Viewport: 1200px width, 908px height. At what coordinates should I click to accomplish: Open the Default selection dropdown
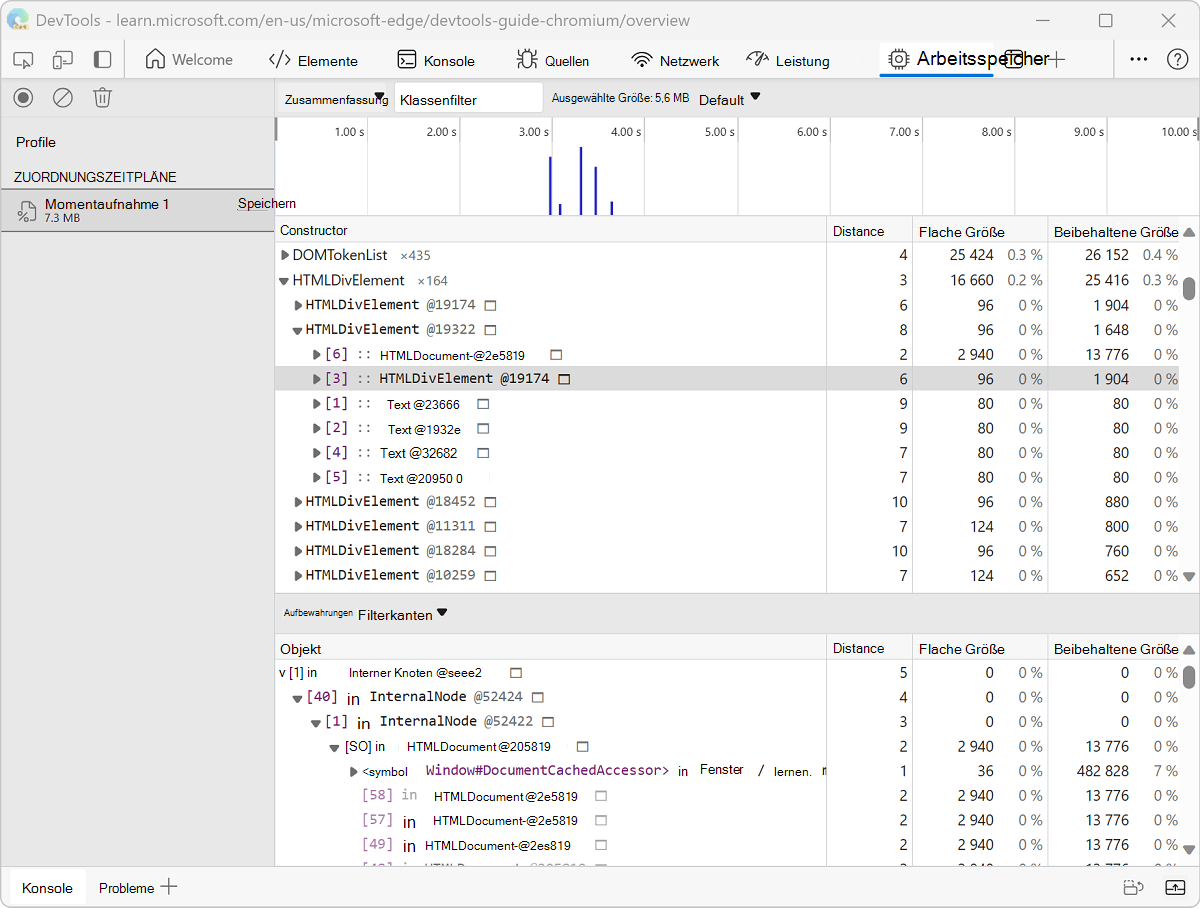click(x=729, y=99)
